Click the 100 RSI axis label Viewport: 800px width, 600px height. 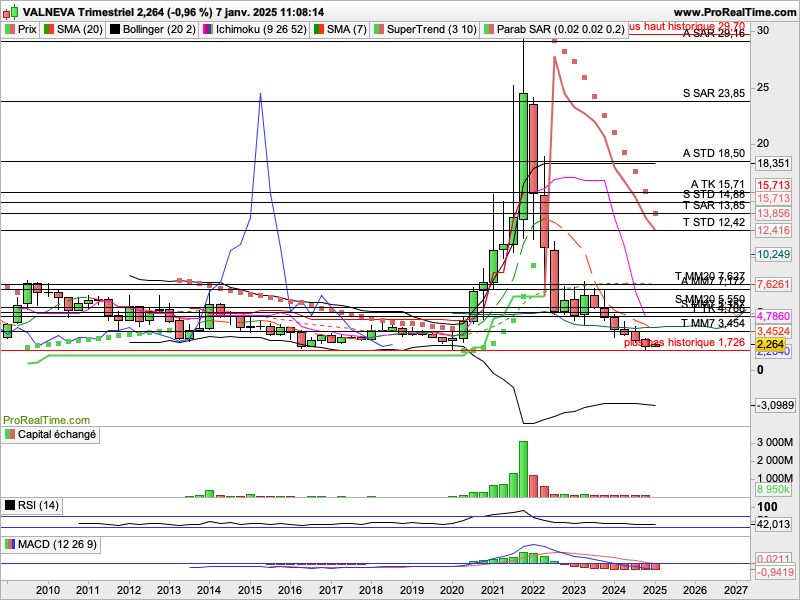767,507
